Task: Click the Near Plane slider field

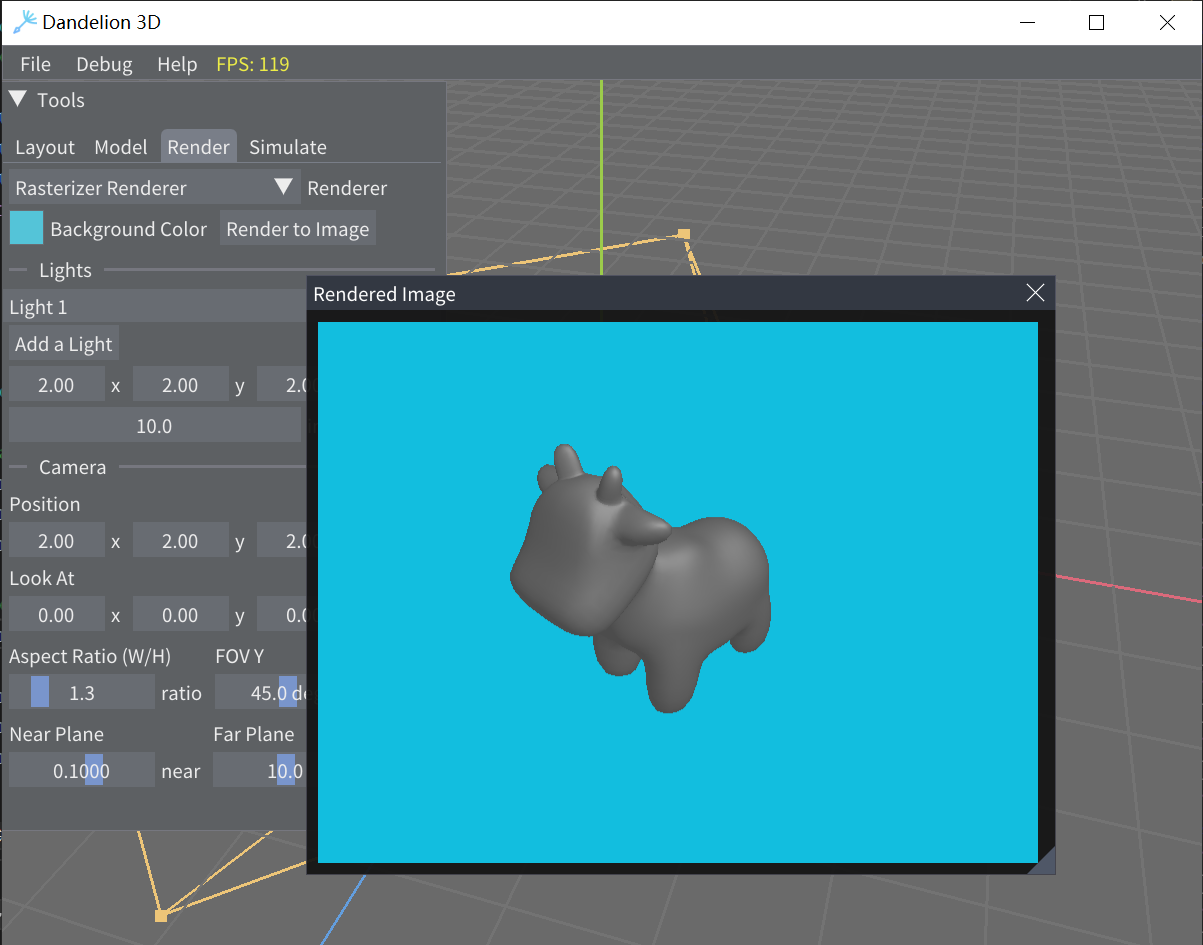Action: click(x=82, y=770)
